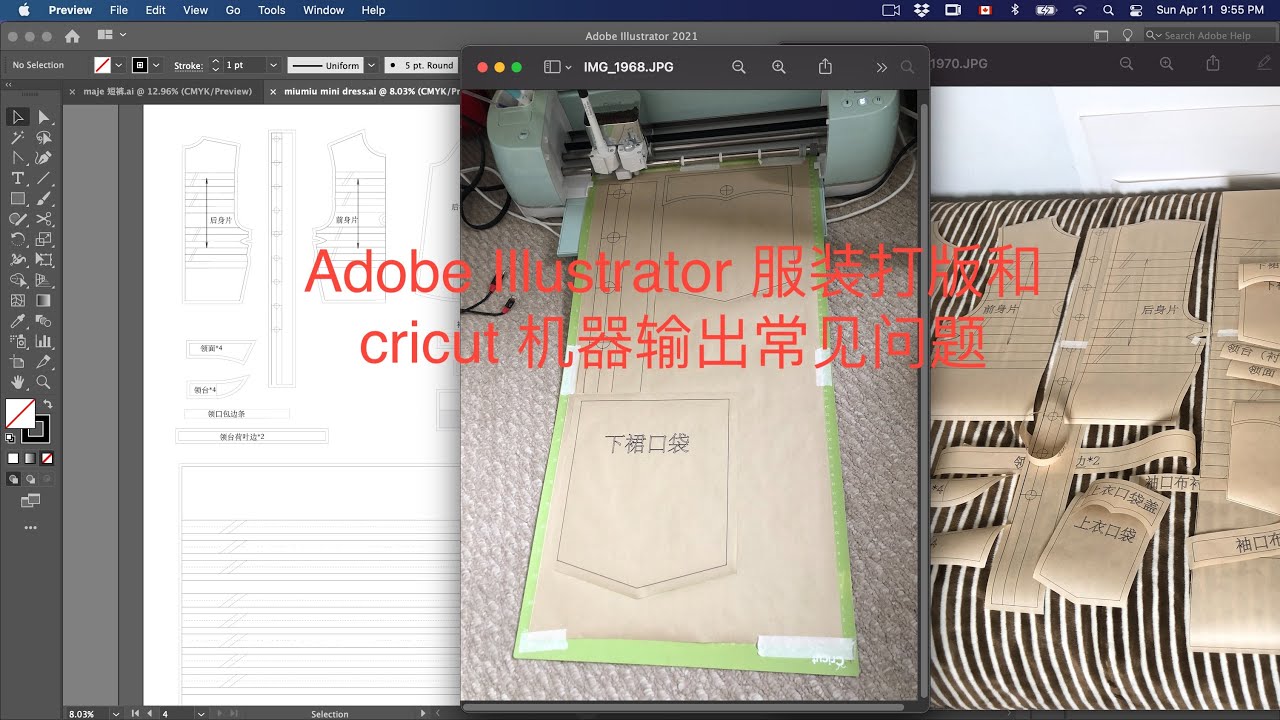This screenshot has height=720, width=1280.
Task: Select the Column Graph tool
Action: tap(44, 341)
